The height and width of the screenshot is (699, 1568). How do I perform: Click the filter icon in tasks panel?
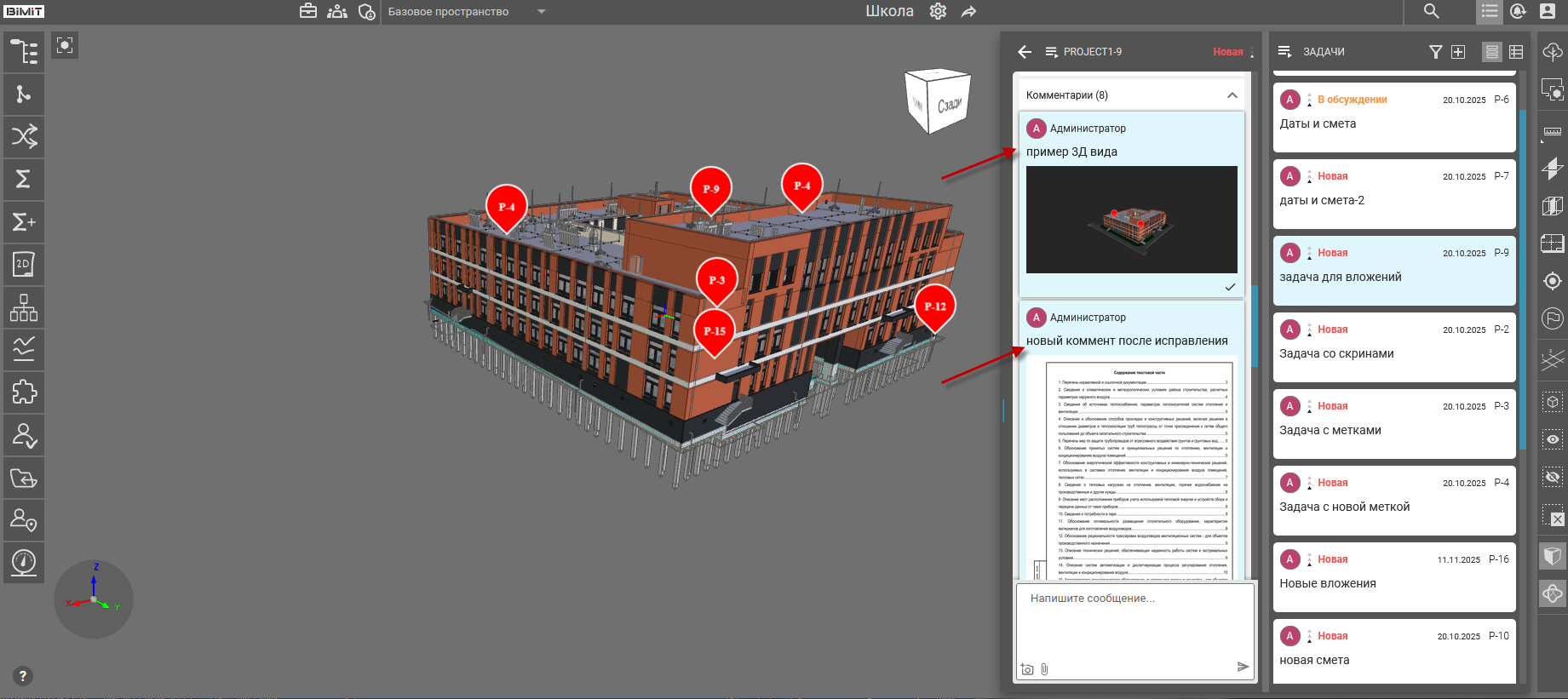[x=1435, y=52]
